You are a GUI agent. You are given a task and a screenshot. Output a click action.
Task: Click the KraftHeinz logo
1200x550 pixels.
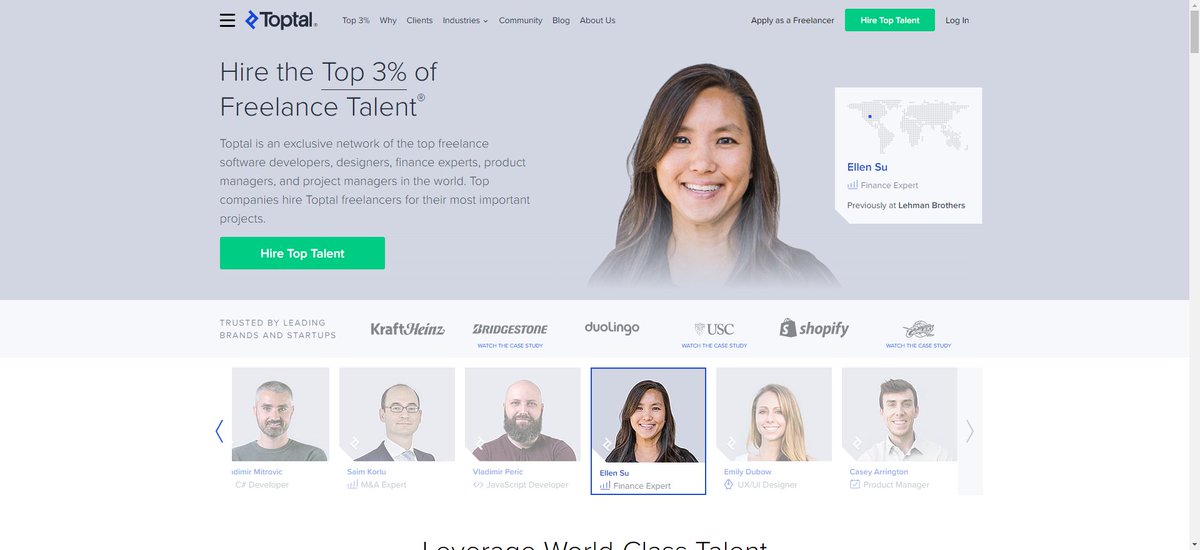(x=407, y=328)
